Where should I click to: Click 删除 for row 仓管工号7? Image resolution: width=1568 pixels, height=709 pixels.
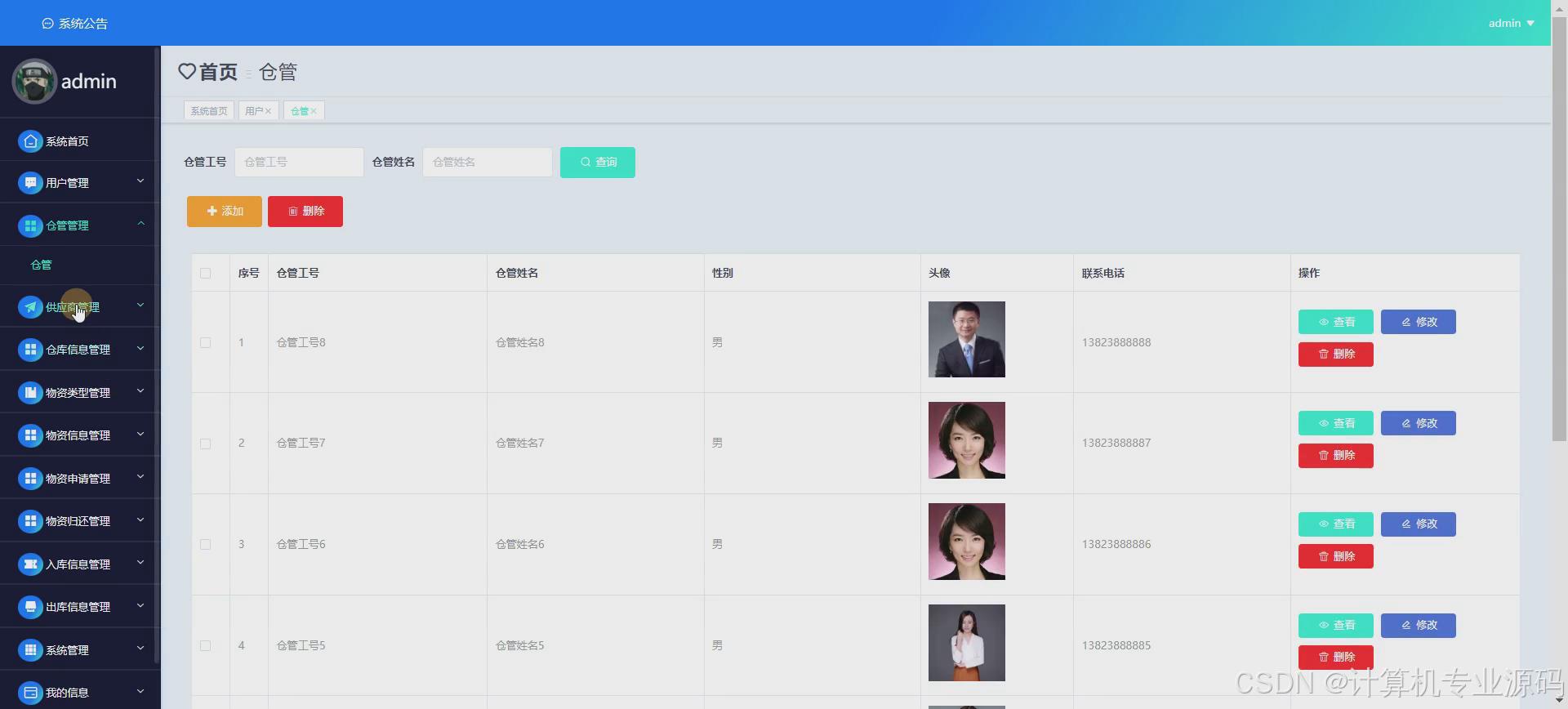tap(1336, 456)
